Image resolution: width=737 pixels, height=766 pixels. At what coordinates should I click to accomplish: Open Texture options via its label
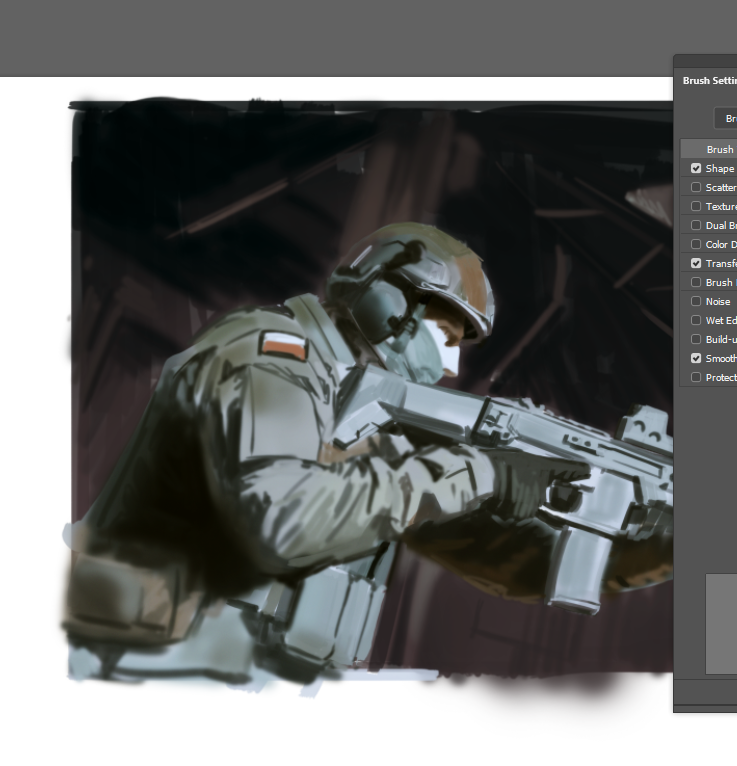coord(721,207)
